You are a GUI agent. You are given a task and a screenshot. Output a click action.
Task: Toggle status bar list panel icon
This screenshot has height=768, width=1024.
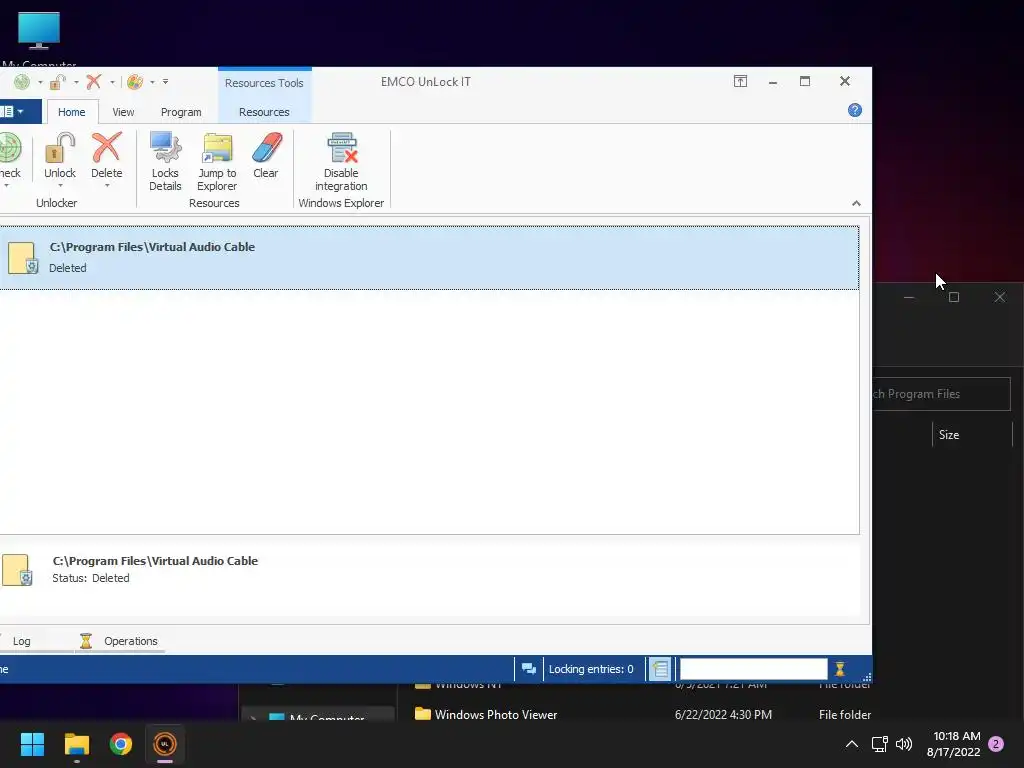[x=660, y=669]
